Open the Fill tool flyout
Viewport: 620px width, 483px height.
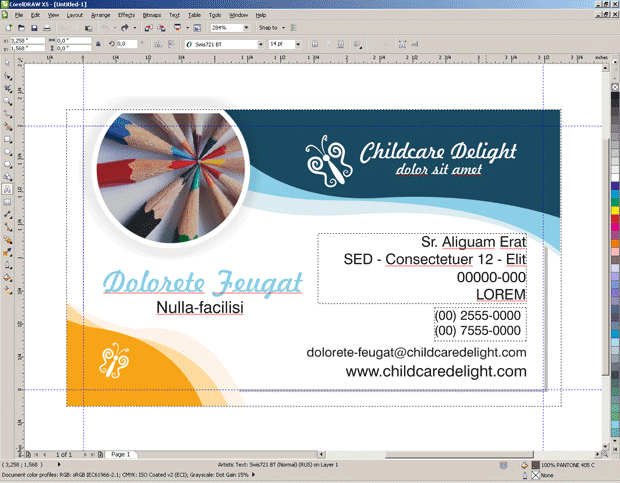pos(8,277)
